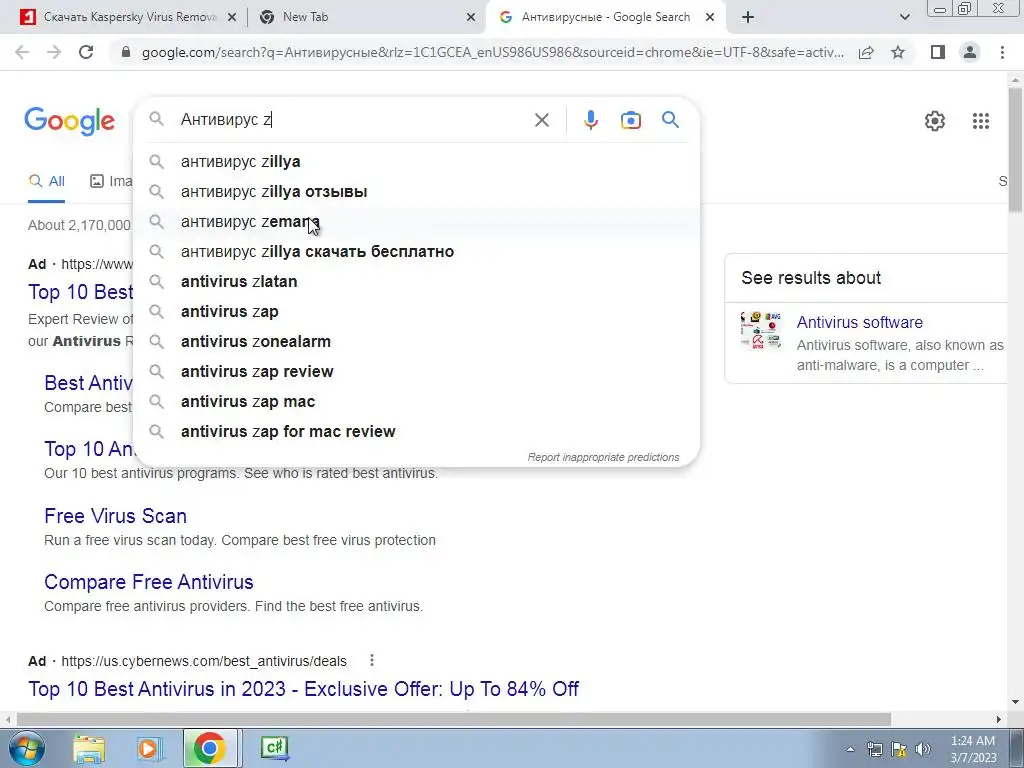This screenshot has height=768, width=1024.
Task: Click the Antivirus software thumbnail image
Action: click(761, 330)
